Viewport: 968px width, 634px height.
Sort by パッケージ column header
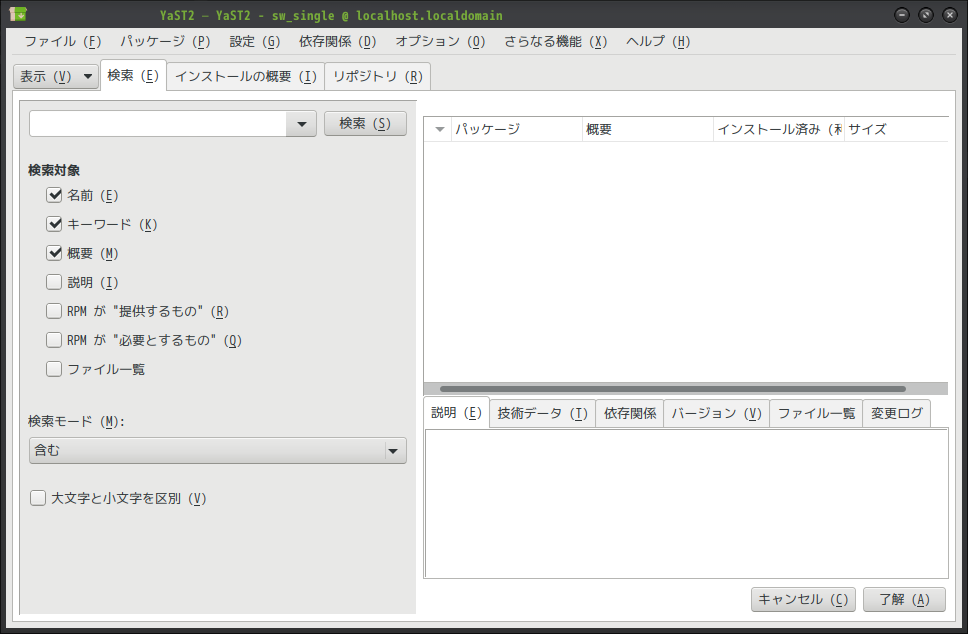[x=517, y=130]
